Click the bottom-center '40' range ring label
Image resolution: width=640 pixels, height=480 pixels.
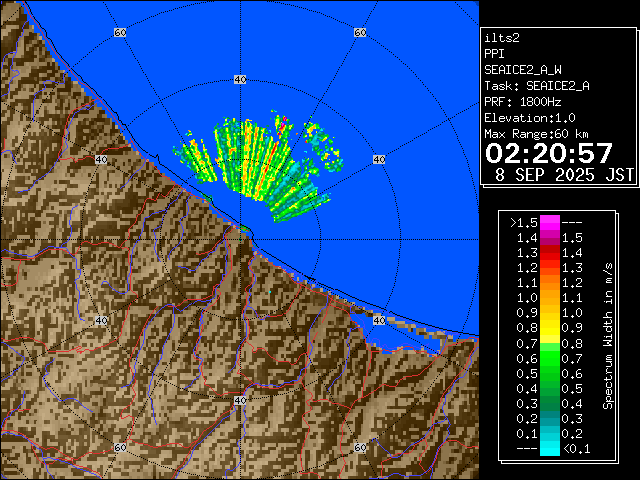coord(239,400)
